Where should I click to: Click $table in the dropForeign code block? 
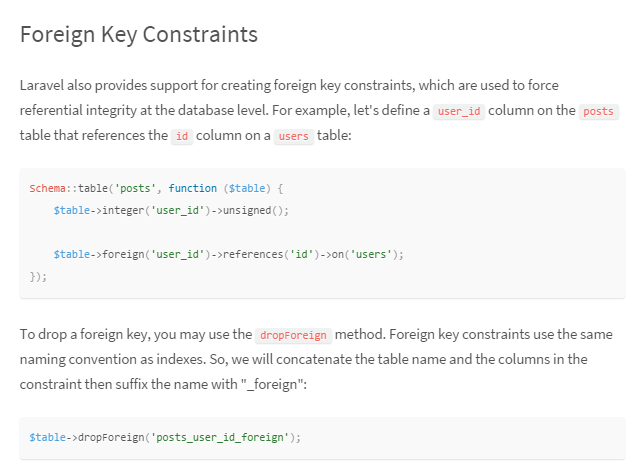pyautogui.click(x=48, y=437)
